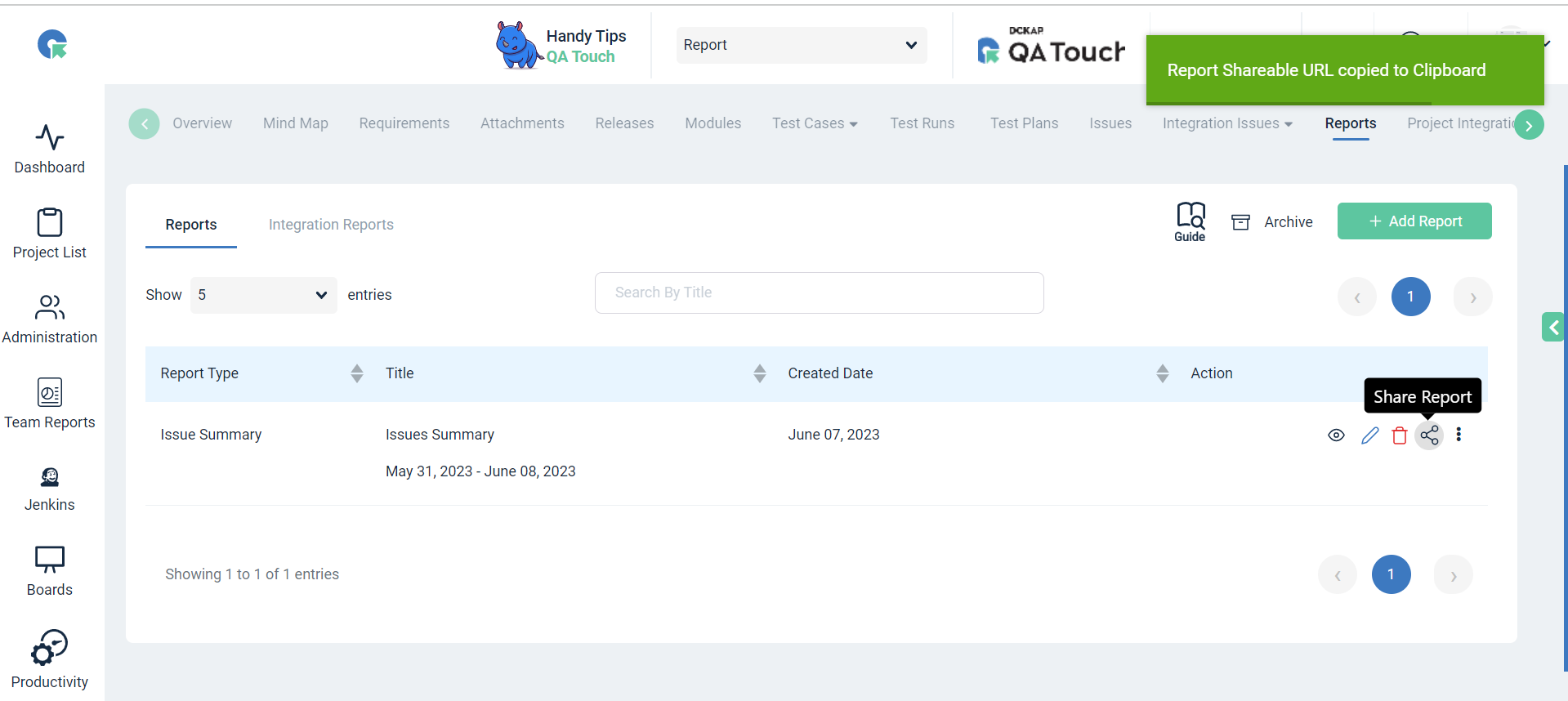Viewport: 1568px width, 701px height.
Task: Open the Attachments tab
Action: point(522,123)
